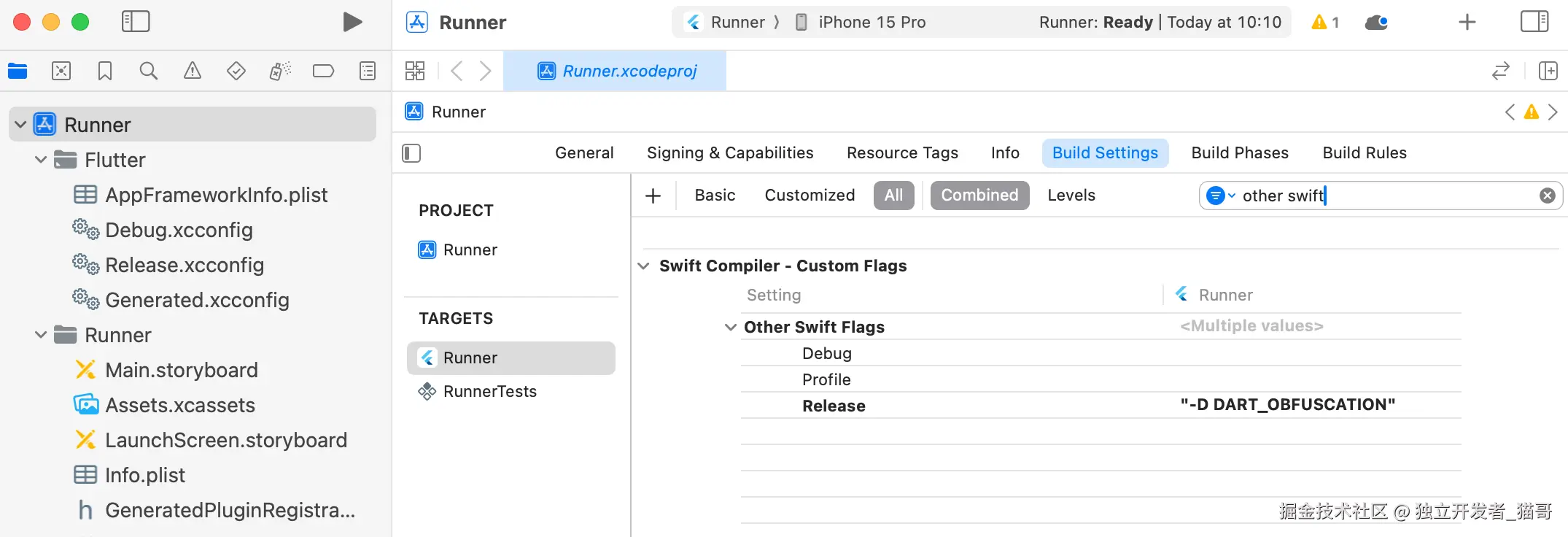Switch to the Build Phases tab
The height and width of the screenshot is (537, 1568).
(1240, 153)
